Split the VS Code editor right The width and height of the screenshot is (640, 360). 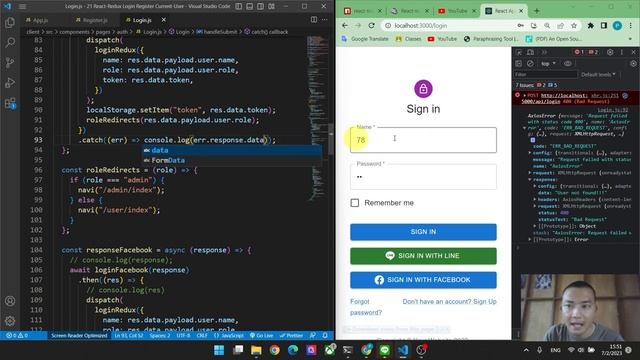tap(314, 20)
